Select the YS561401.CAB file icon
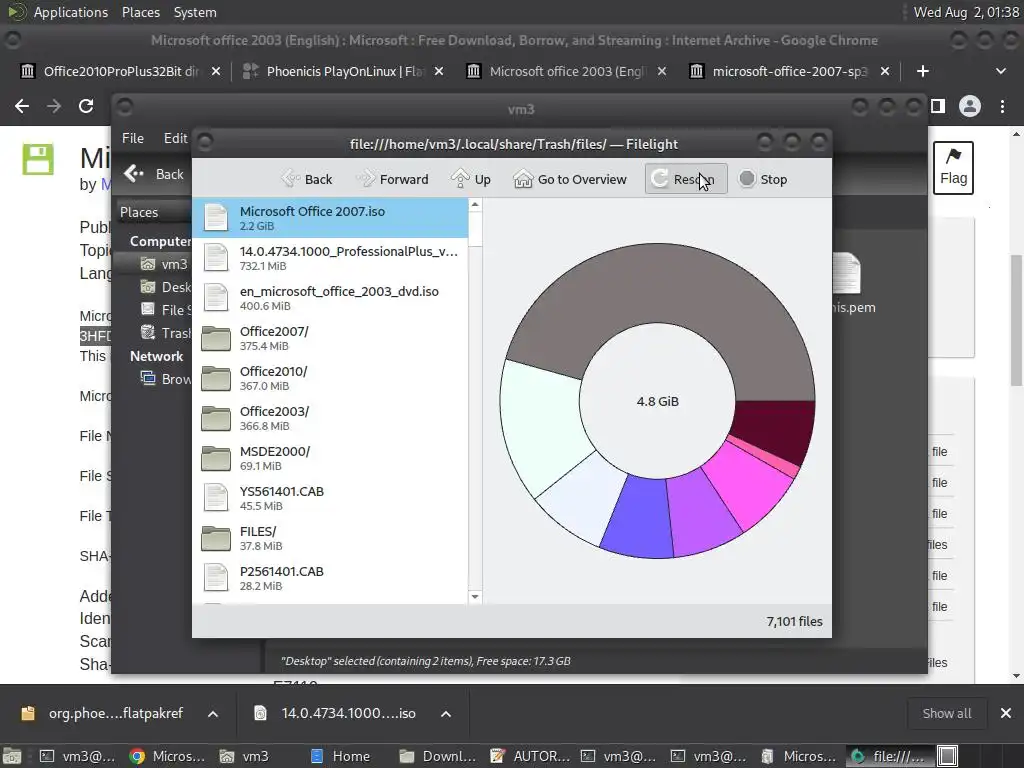The image size is (1024, 768). (x=216, y=498)
